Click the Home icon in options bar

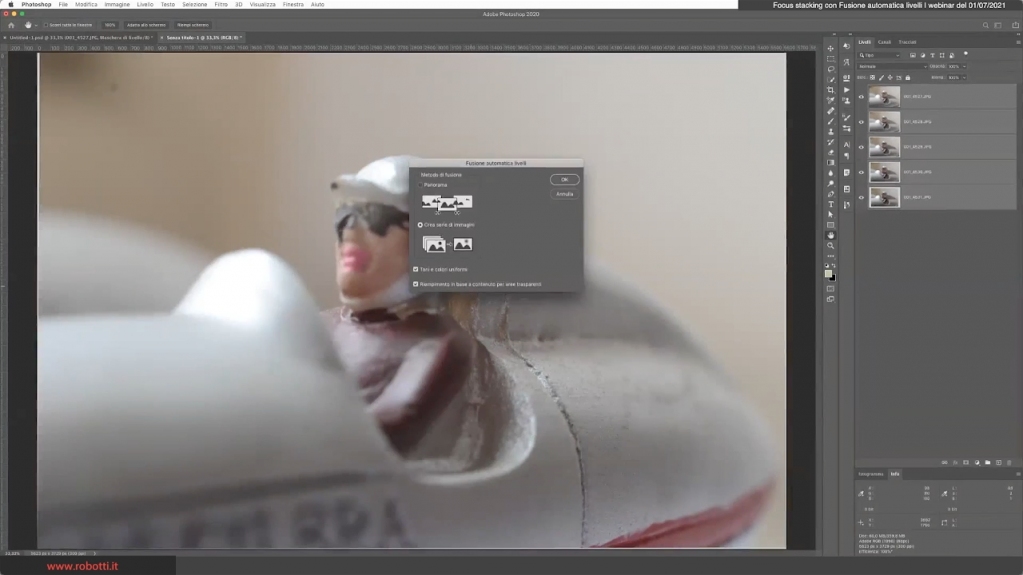coord(11,25)
